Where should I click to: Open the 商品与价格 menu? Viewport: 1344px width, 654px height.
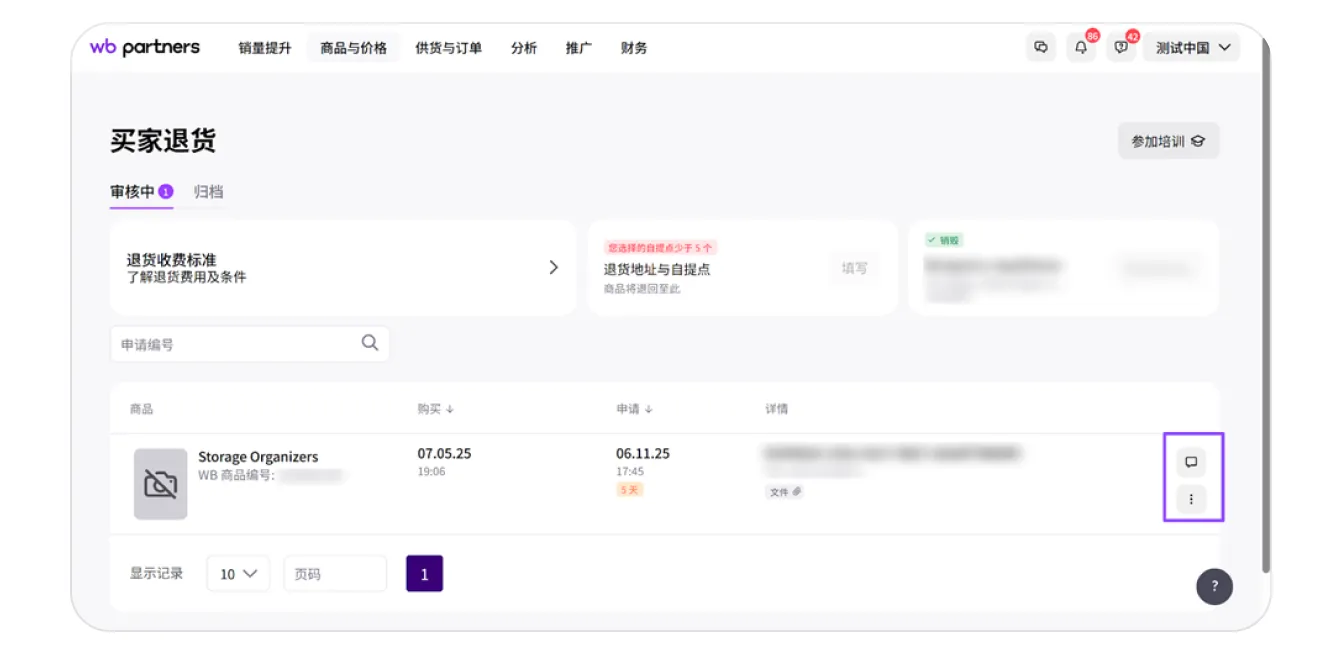point(353,47)
